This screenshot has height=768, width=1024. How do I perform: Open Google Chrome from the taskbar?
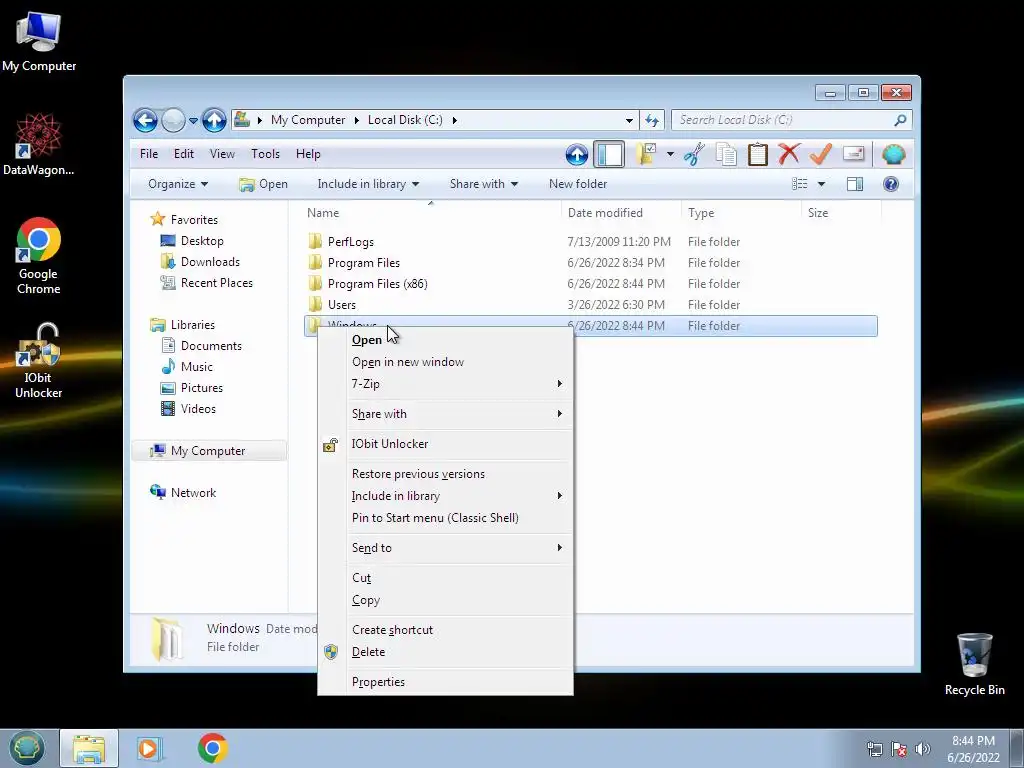[x=213, y=748]
